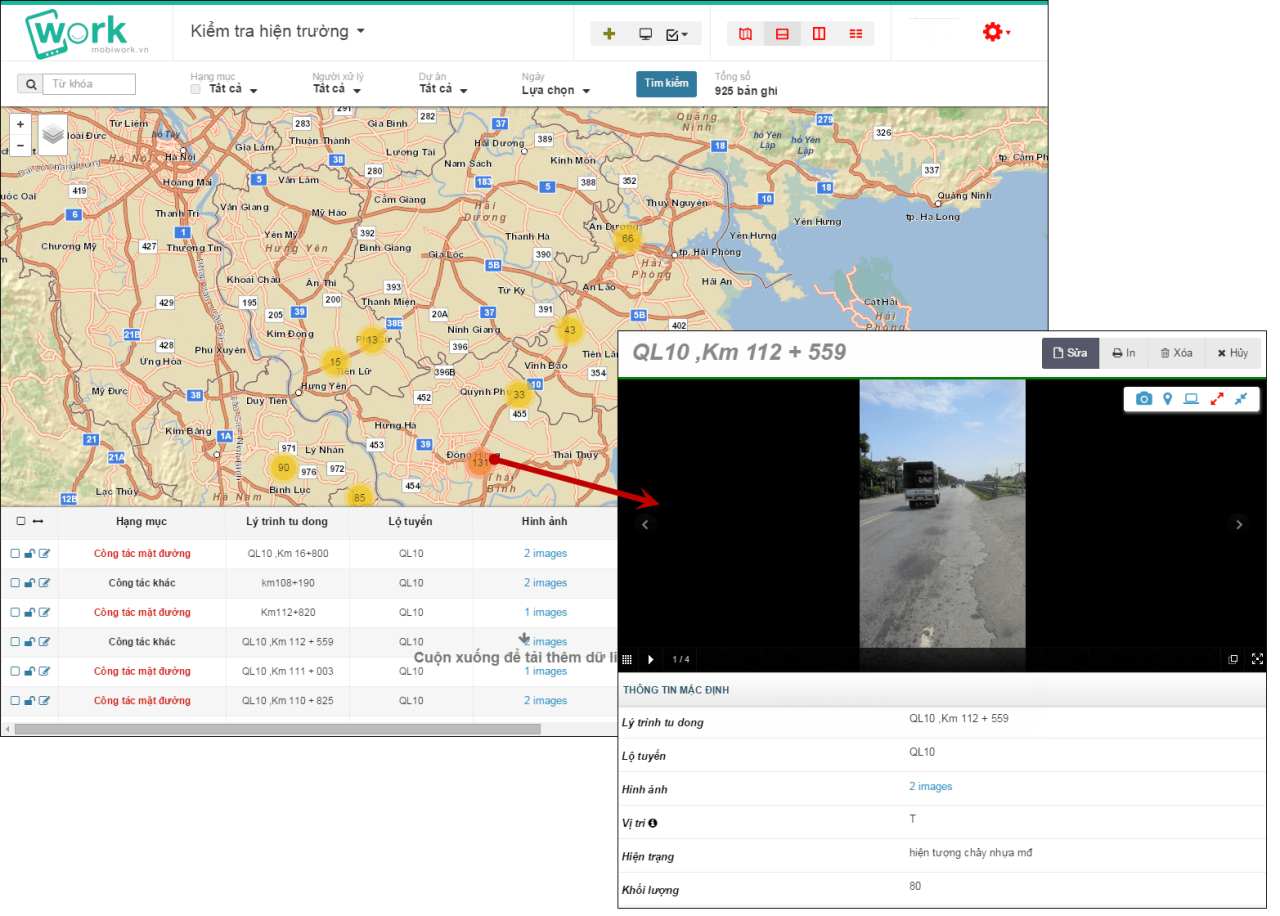This screenshot has width=1280, height=916.
Task: Click the camera icon in image toolbar
Action: [1144, 399]
